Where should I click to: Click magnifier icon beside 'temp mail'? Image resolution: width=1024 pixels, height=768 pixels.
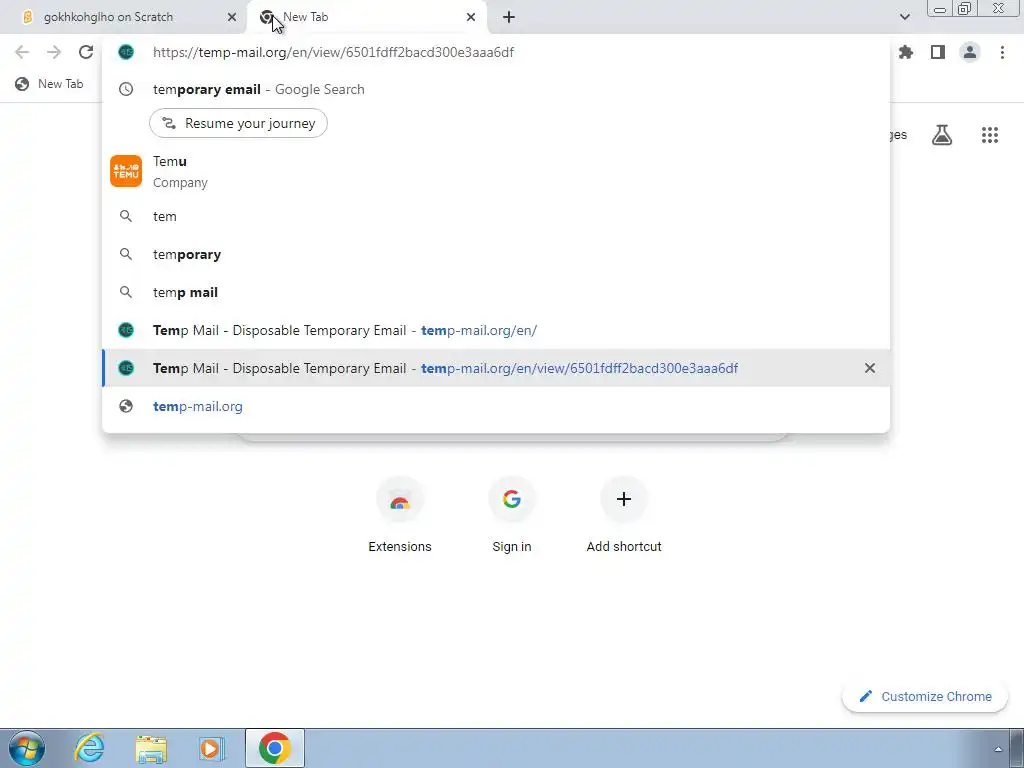tap(126, 292)
